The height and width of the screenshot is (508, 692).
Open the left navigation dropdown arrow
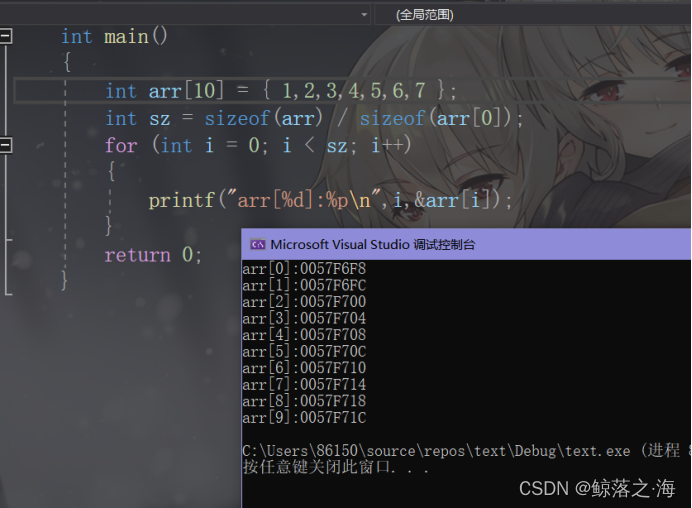click(x=364, y=15)
